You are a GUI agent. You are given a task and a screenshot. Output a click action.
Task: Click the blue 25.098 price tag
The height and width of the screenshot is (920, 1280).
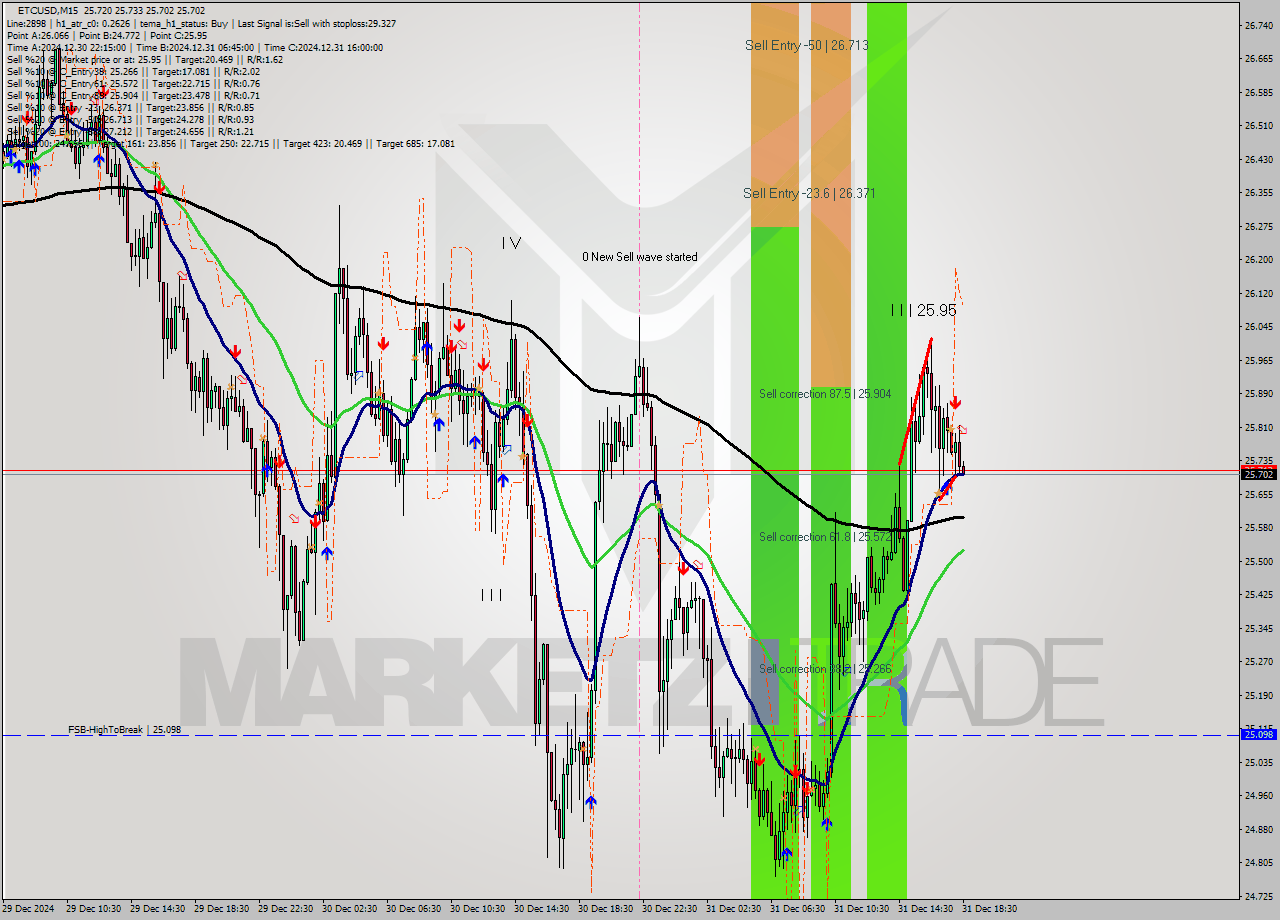(x=1258, y=735)
